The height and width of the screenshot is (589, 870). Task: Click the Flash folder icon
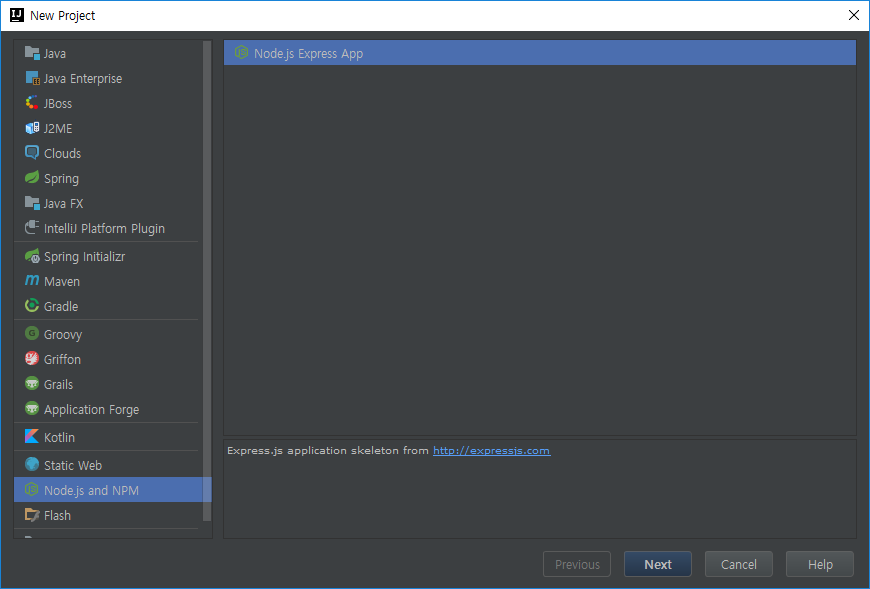pyautogui.click(x=32, y=515)
